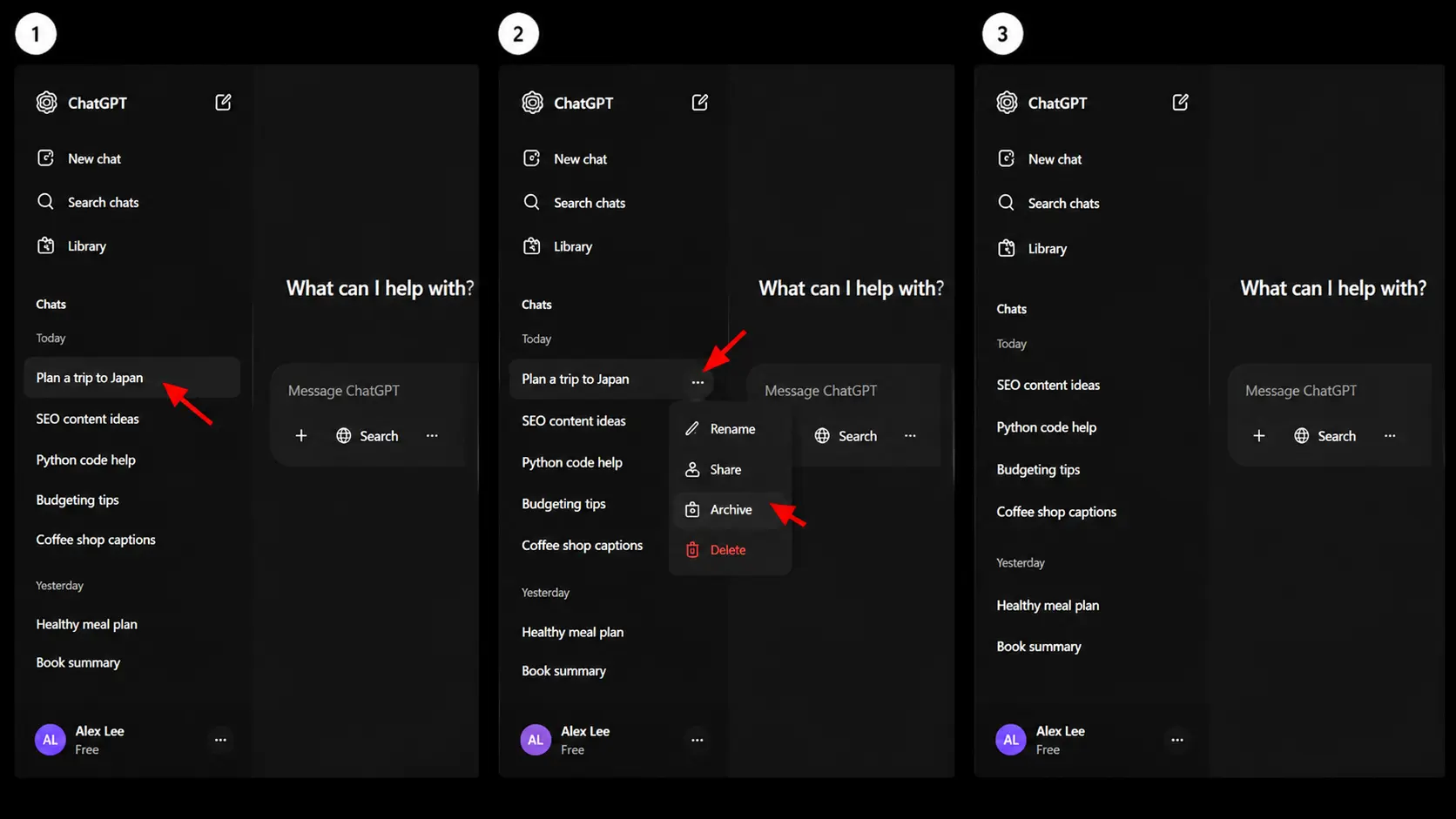Click the plus attach icon in panel 1 message box
The image size is (1456, 819).
pyautogui.click(x=301, y=435)
